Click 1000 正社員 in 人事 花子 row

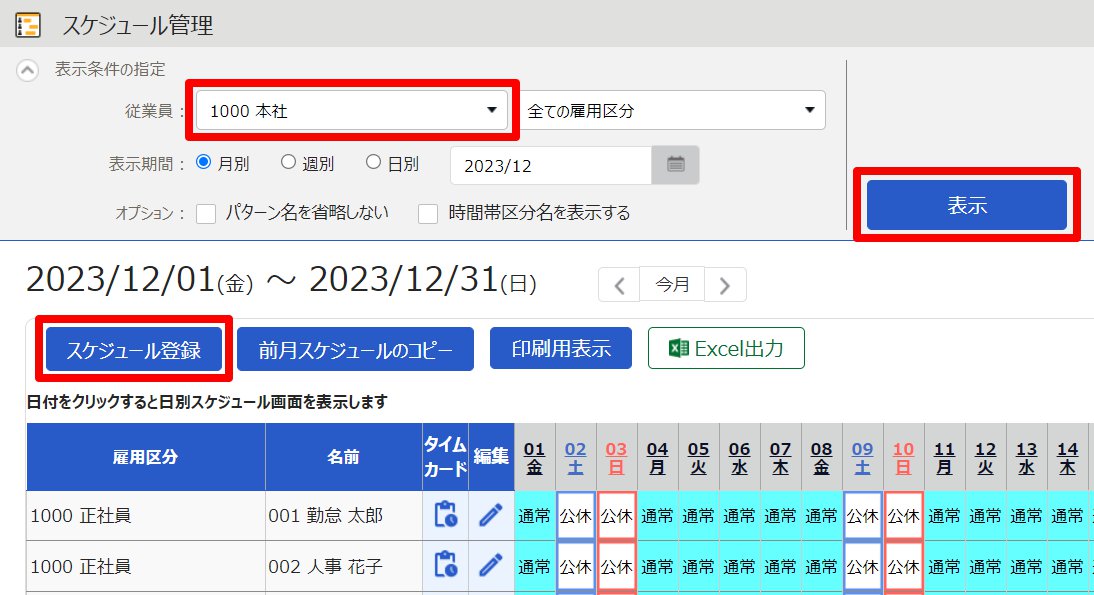146,566
